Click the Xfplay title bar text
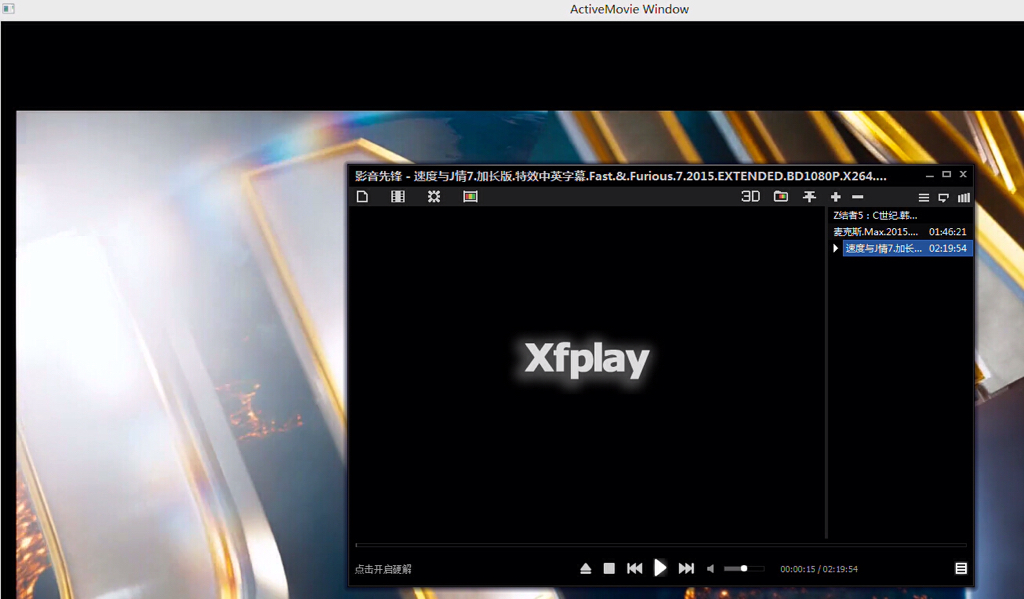This screenshot has height=599, width=1024. coord(620,176)
